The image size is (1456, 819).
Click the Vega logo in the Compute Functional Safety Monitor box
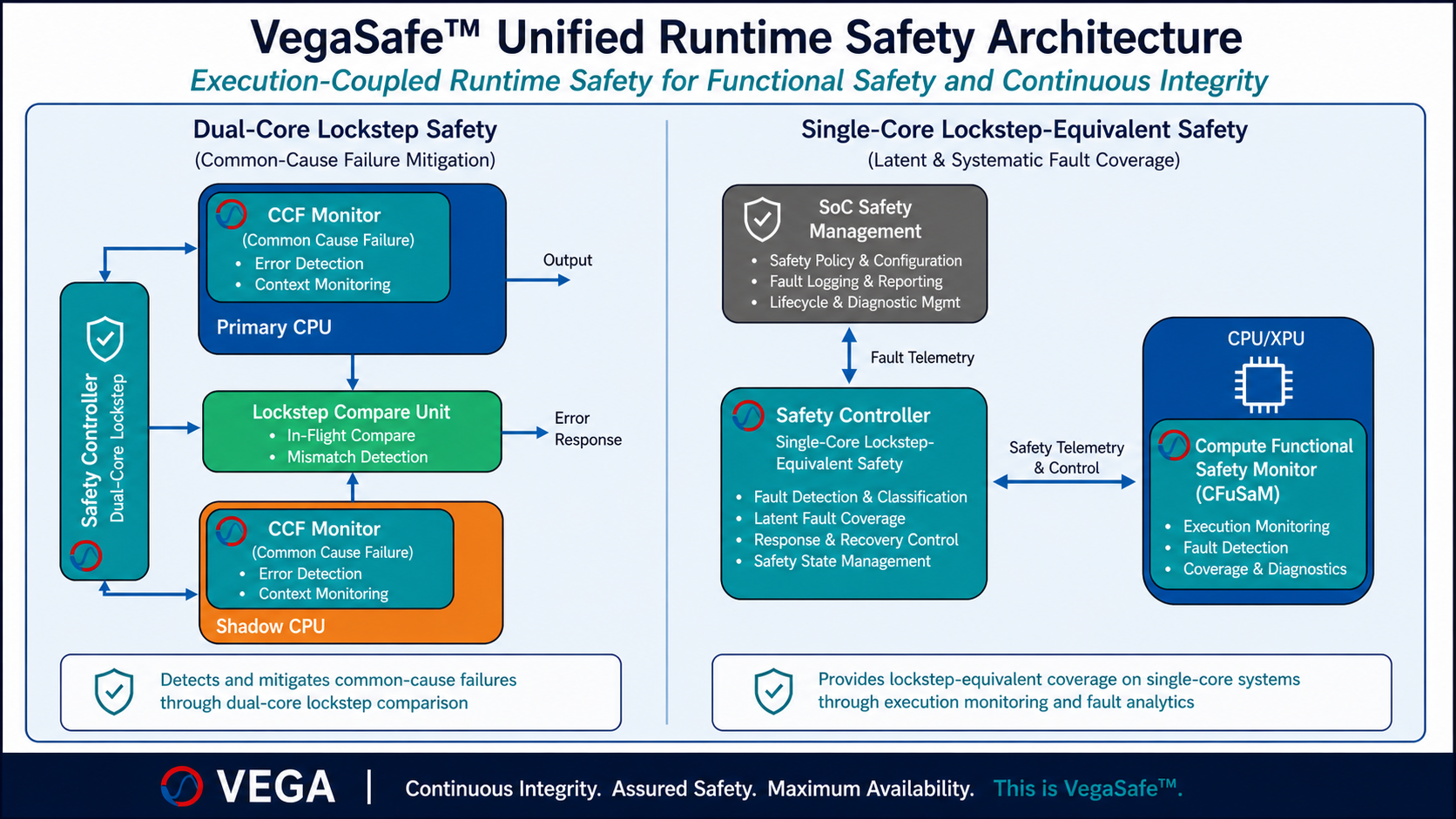click(x=1173, y=446)
